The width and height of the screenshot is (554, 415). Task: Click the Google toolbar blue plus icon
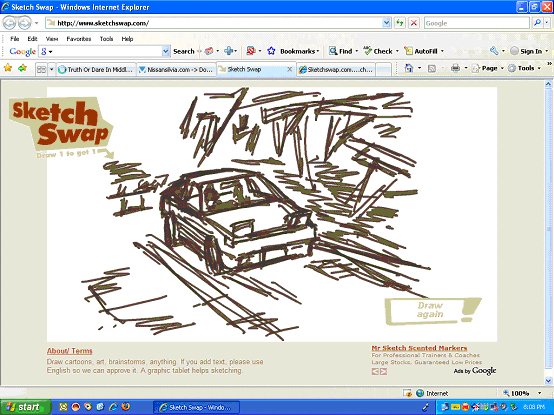pos(229,51)
